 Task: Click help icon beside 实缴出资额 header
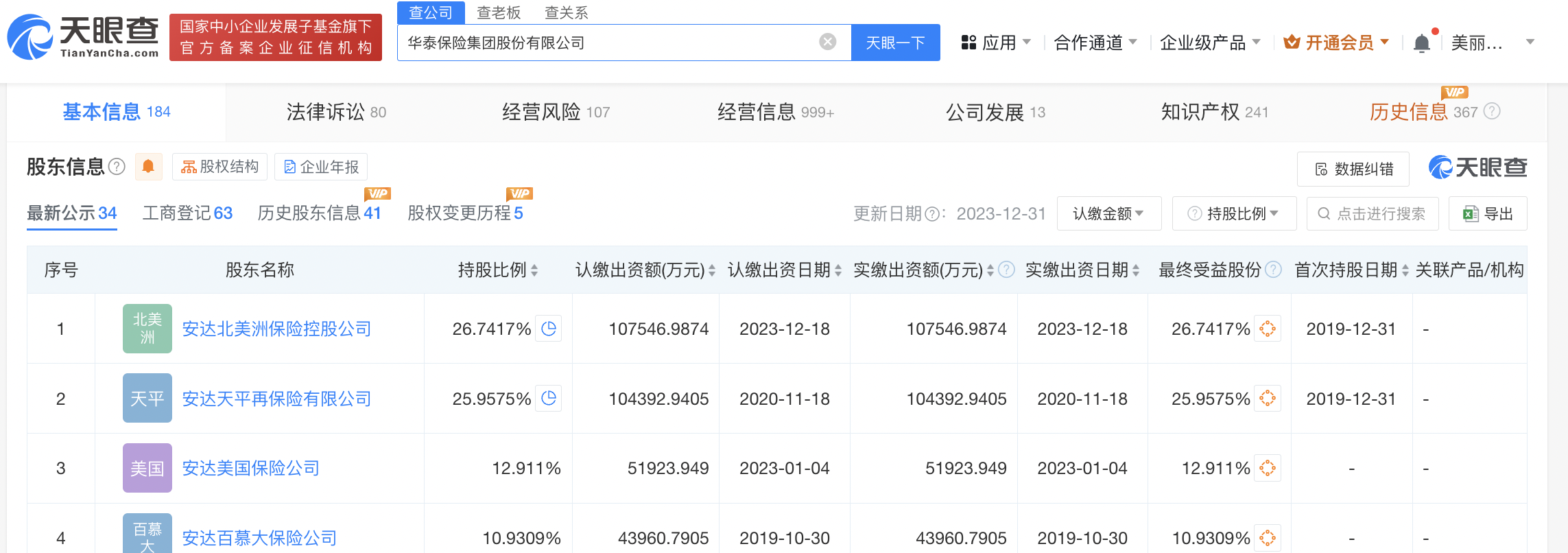[1006, 270]
